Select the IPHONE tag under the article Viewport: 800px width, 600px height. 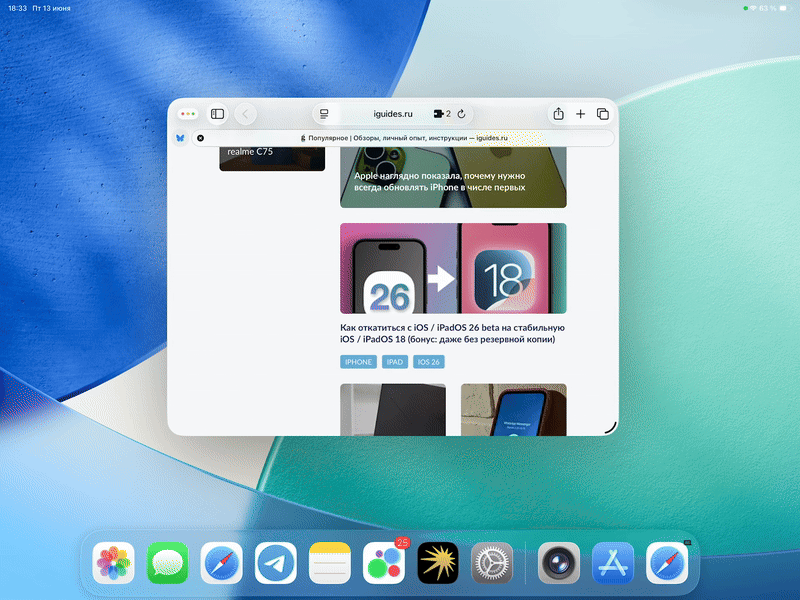coord(357,361)
